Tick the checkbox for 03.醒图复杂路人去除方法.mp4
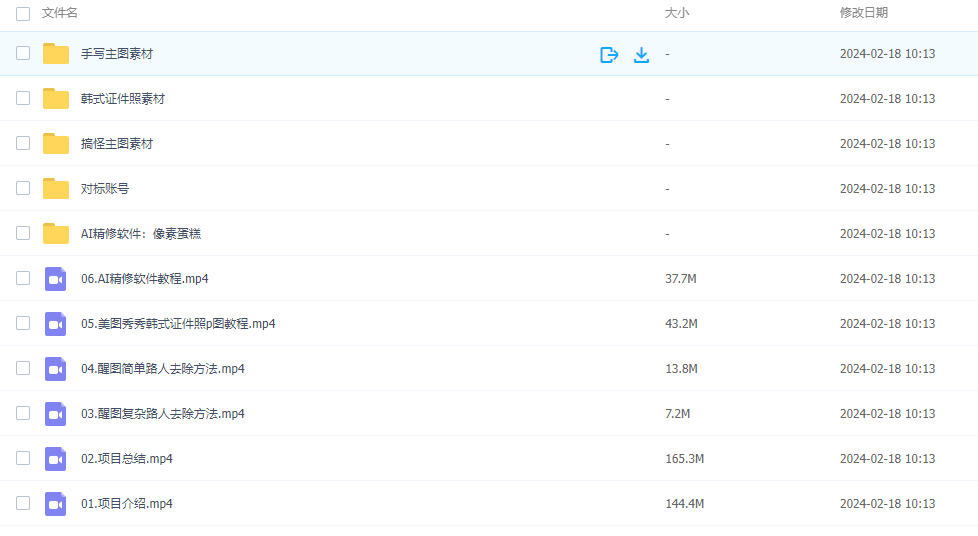 (x=23, y=414)
